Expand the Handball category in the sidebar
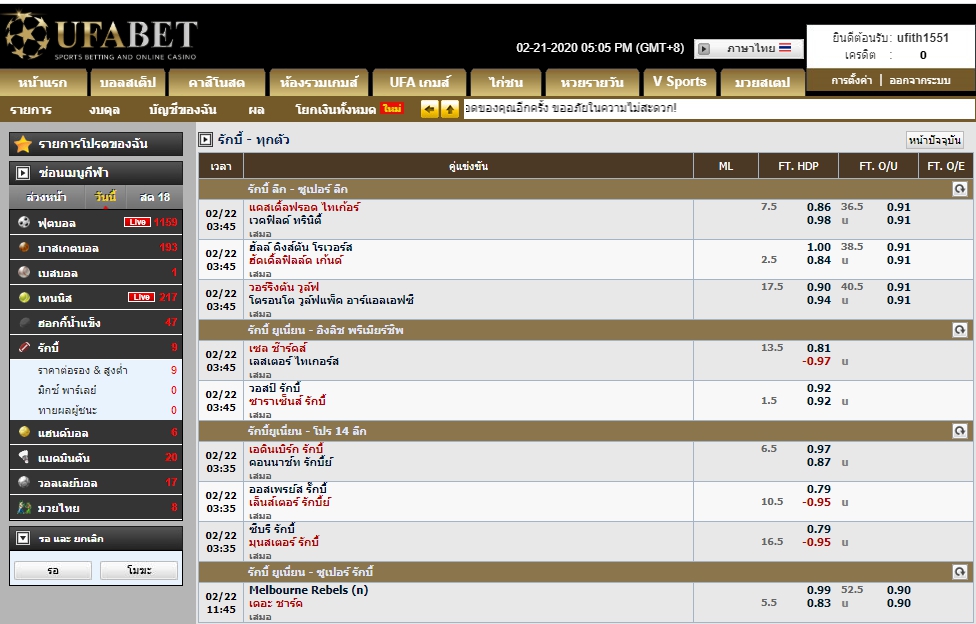Viewport: 976px width, 624px height. click(96, 432)
